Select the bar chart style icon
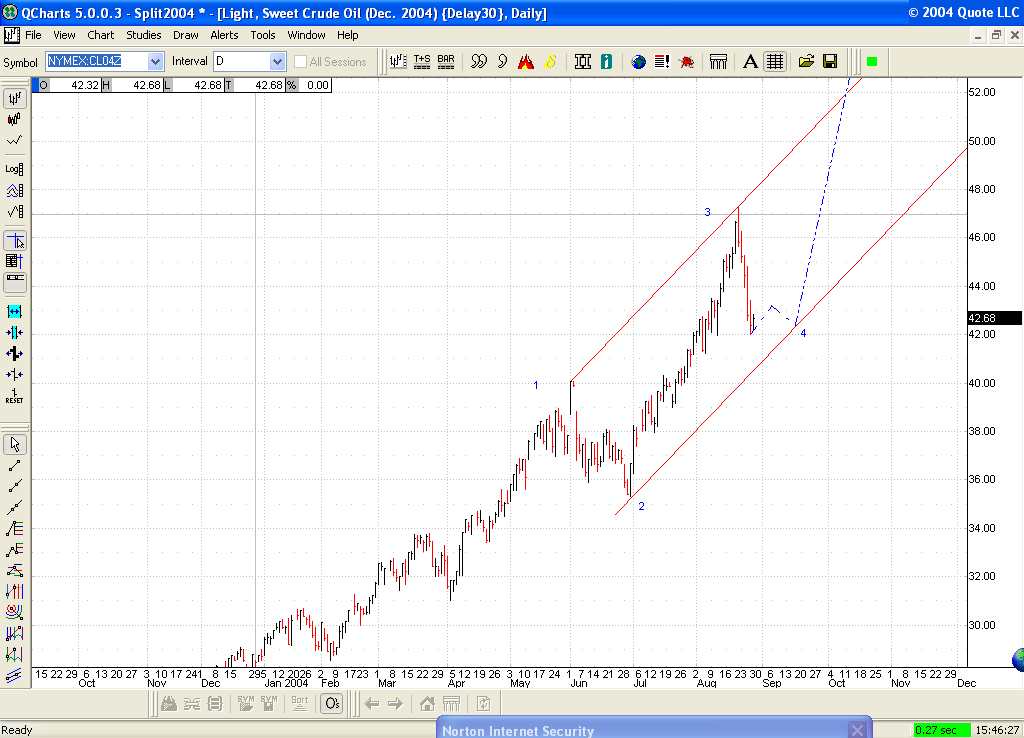This screenshot has width=1024, height=738. pos(14,99)
